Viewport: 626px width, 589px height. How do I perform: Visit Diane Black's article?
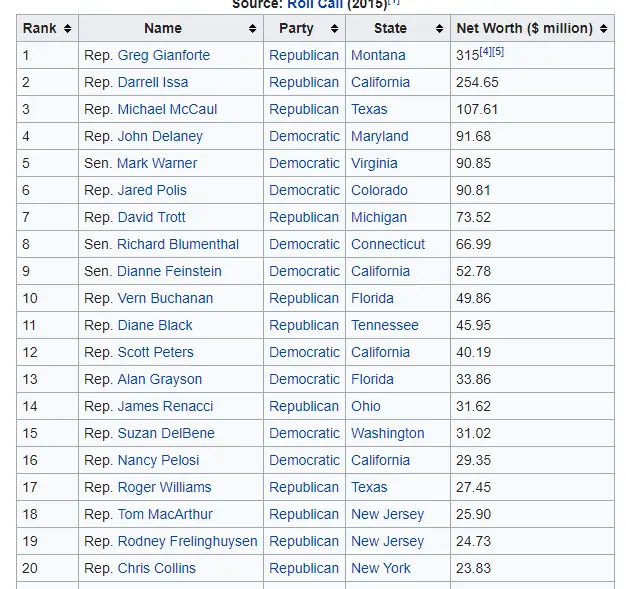(155, 325)
